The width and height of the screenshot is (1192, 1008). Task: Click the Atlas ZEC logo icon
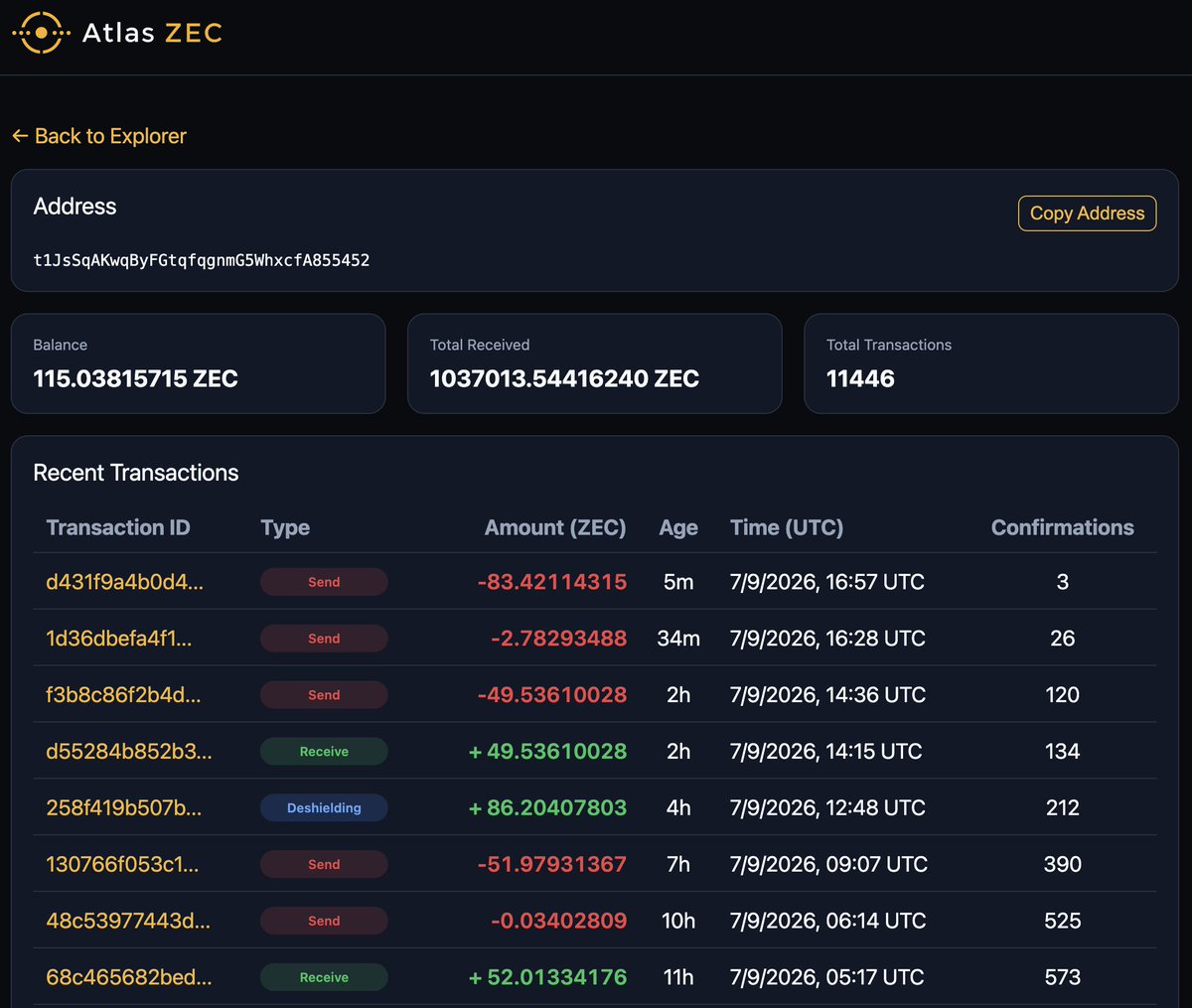point(41,33)
